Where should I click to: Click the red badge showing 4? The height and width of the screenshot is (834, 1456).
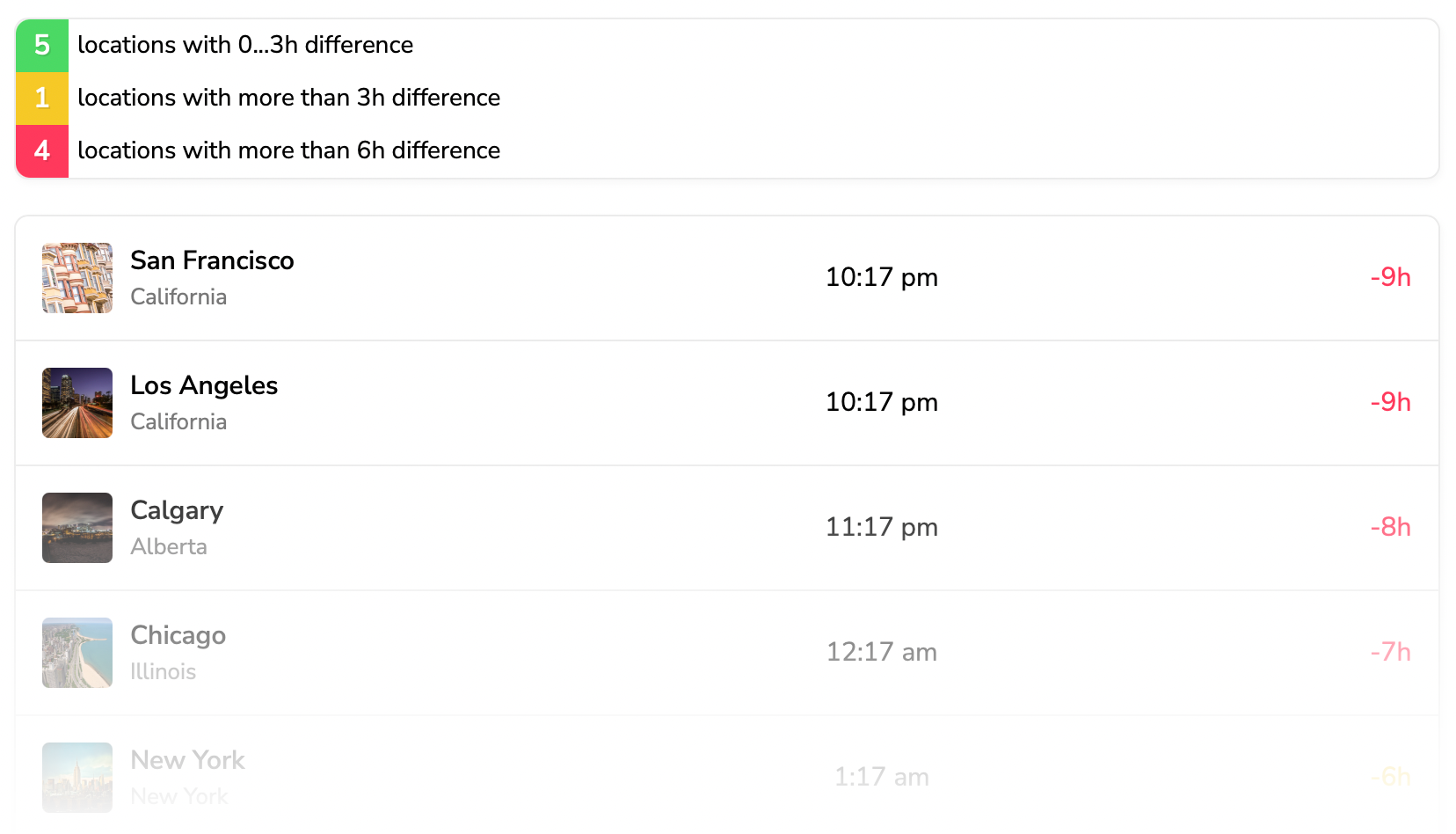(42, 150)
